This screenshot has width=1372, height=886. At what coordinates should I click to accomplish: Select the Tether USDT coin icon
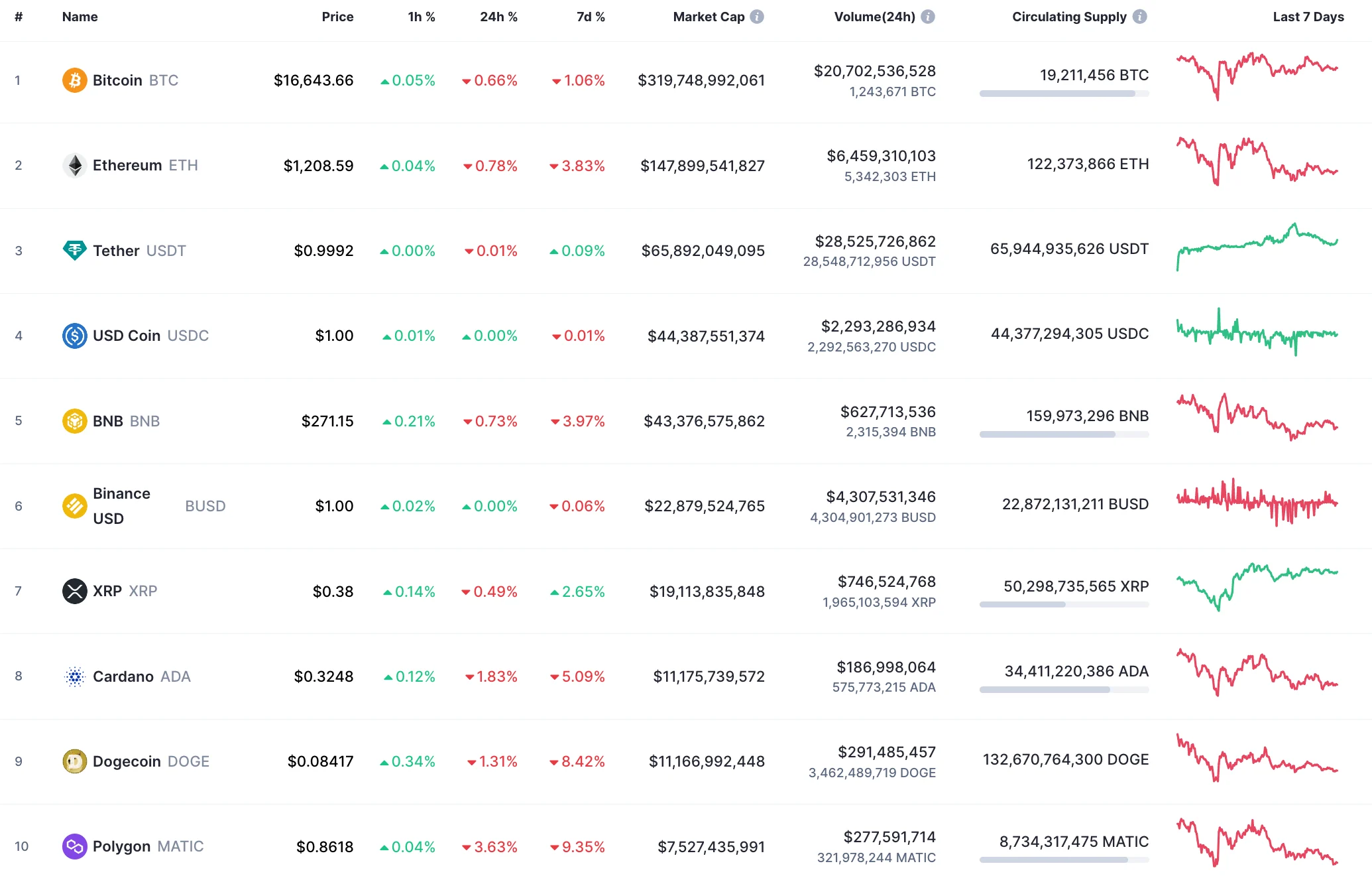pos(75,251)
